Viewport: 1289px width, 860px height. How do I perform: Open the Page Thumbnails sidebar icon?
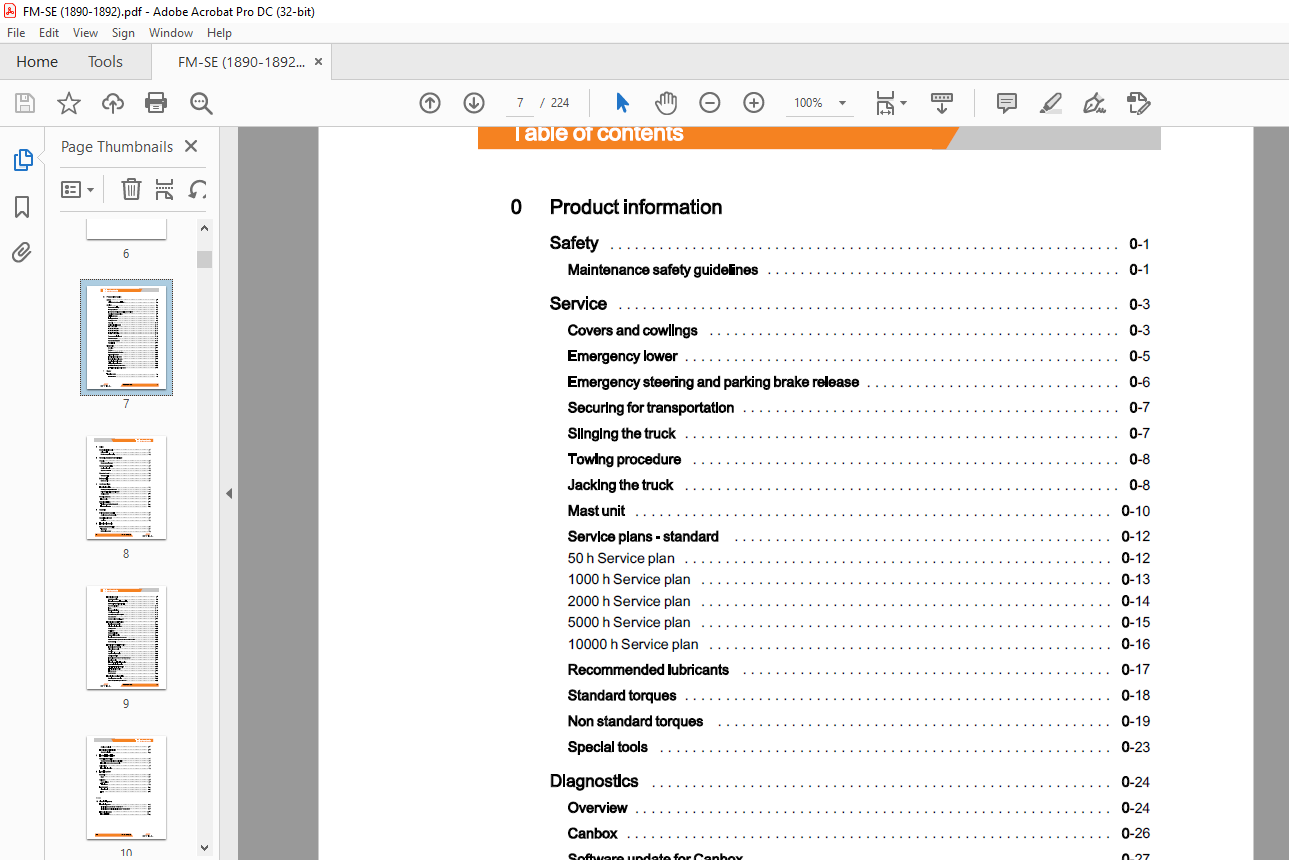[22, 160]
